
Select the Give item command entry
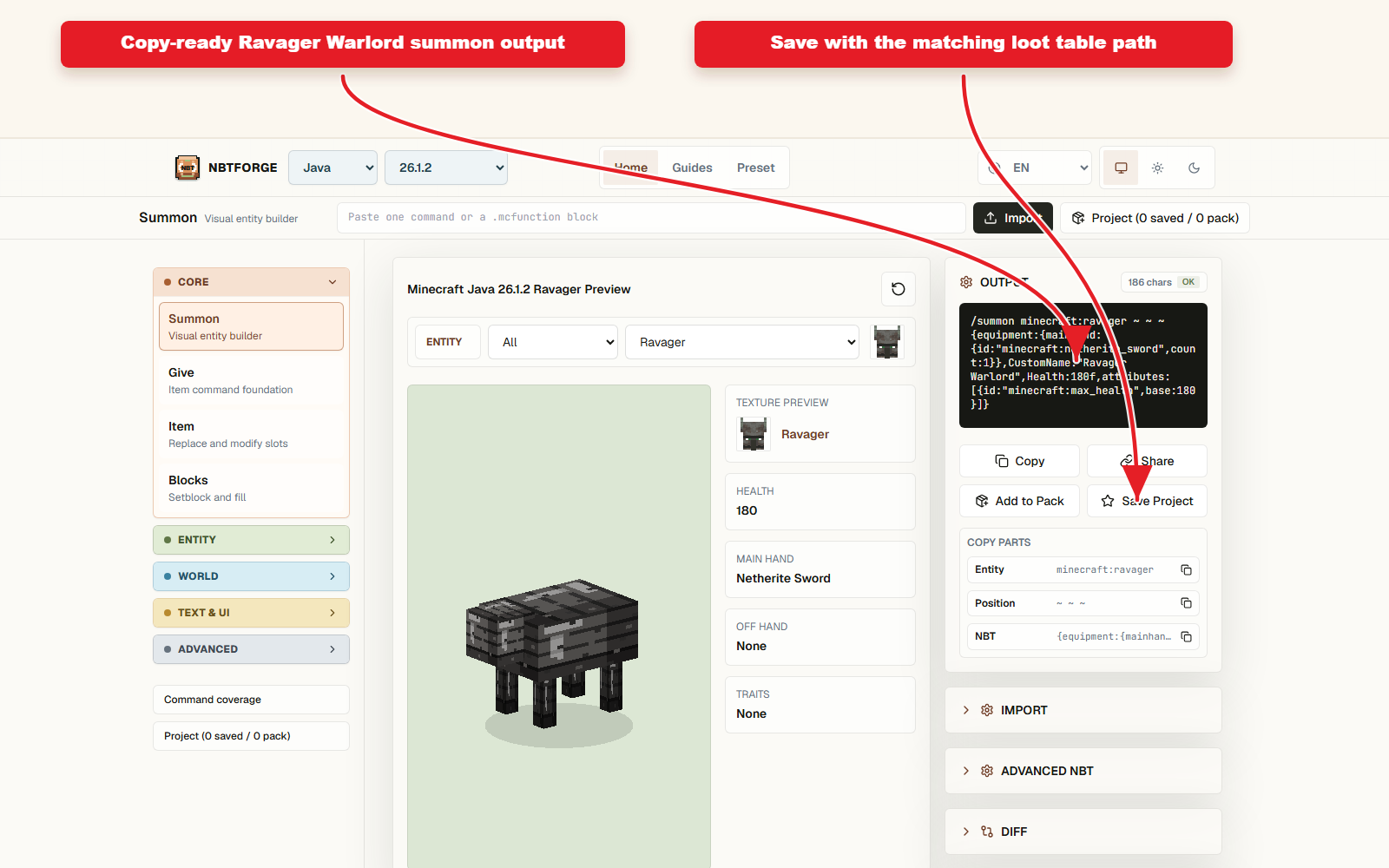(251, 380)
